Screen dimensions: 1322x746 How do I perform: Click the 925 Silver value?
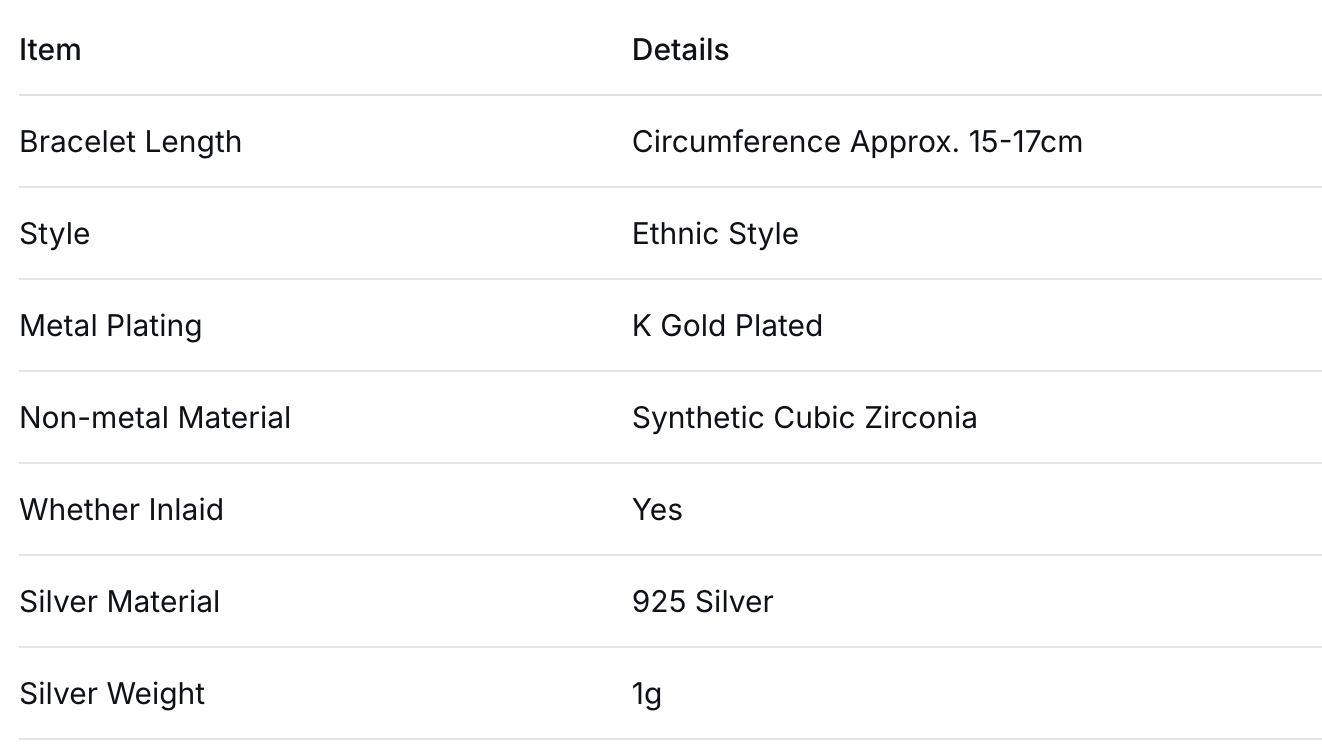[702, 601]
